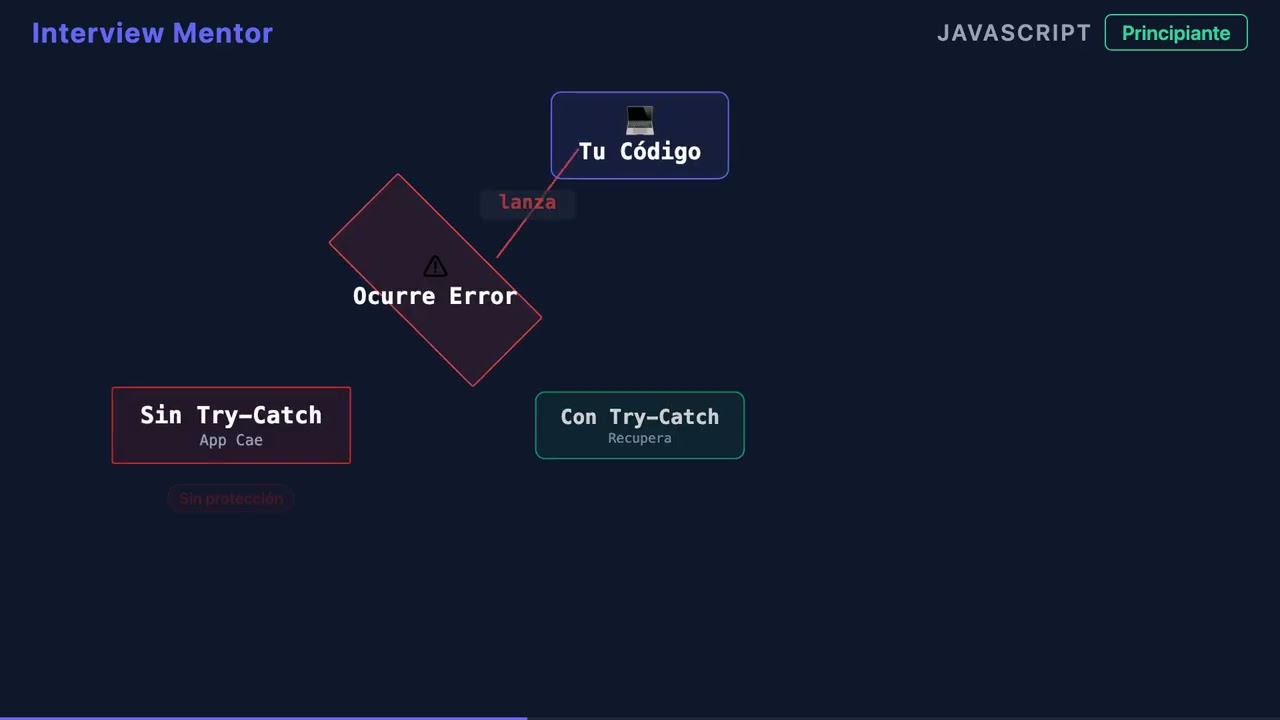
Task: Click the 'Recupera' subtitle
Action: [x=640, y=438]
